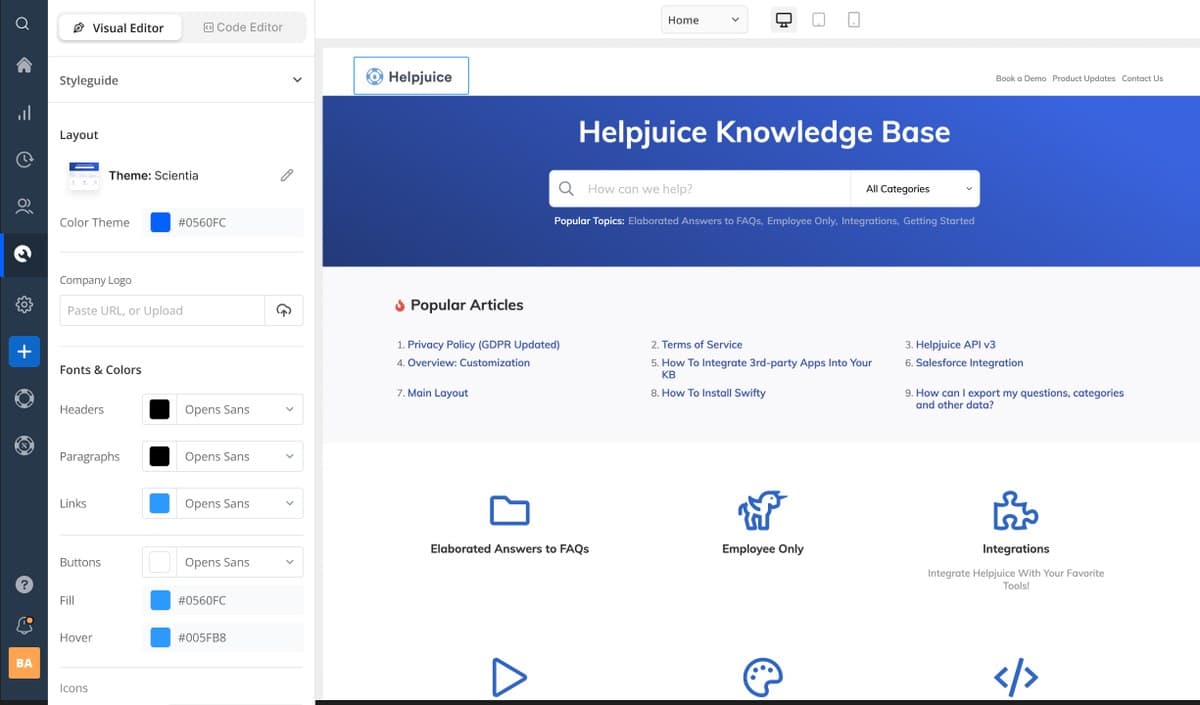Open Paragraphs font dropdown

[x=240, y=456]
